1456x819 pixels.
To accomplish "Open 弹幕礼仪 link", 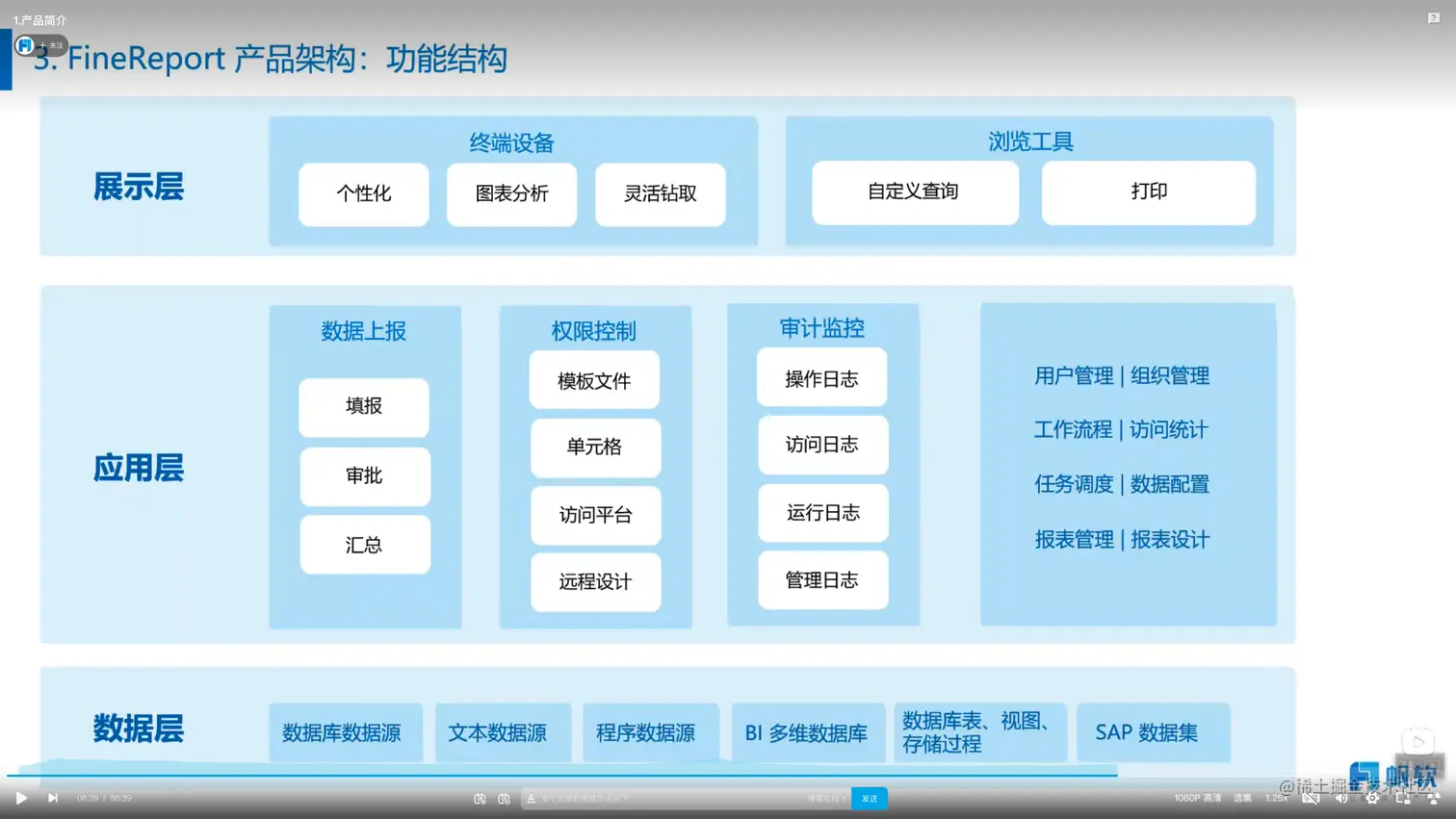I will coord(827,799).
